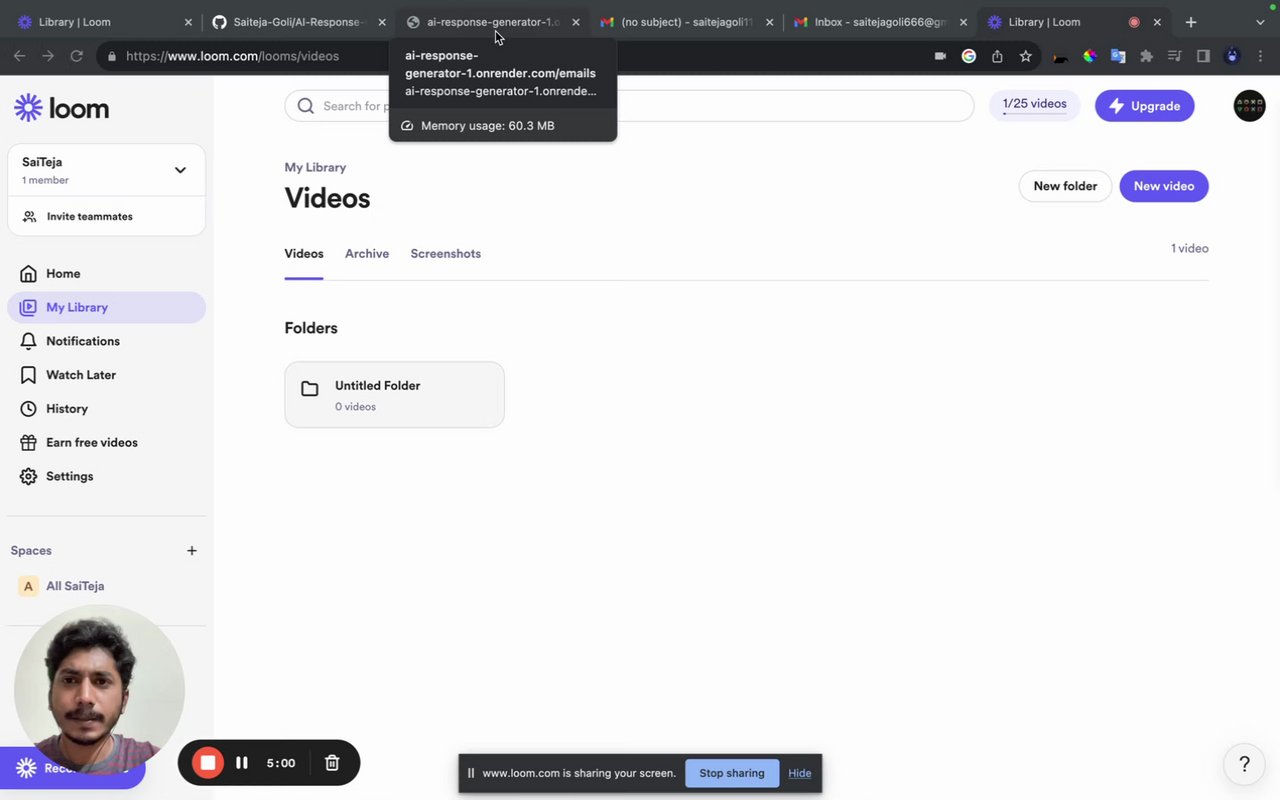The width and height of the screenshot is (1280, 800).
Task: Click the address bar URL
Action: click(x=232, y=56)
